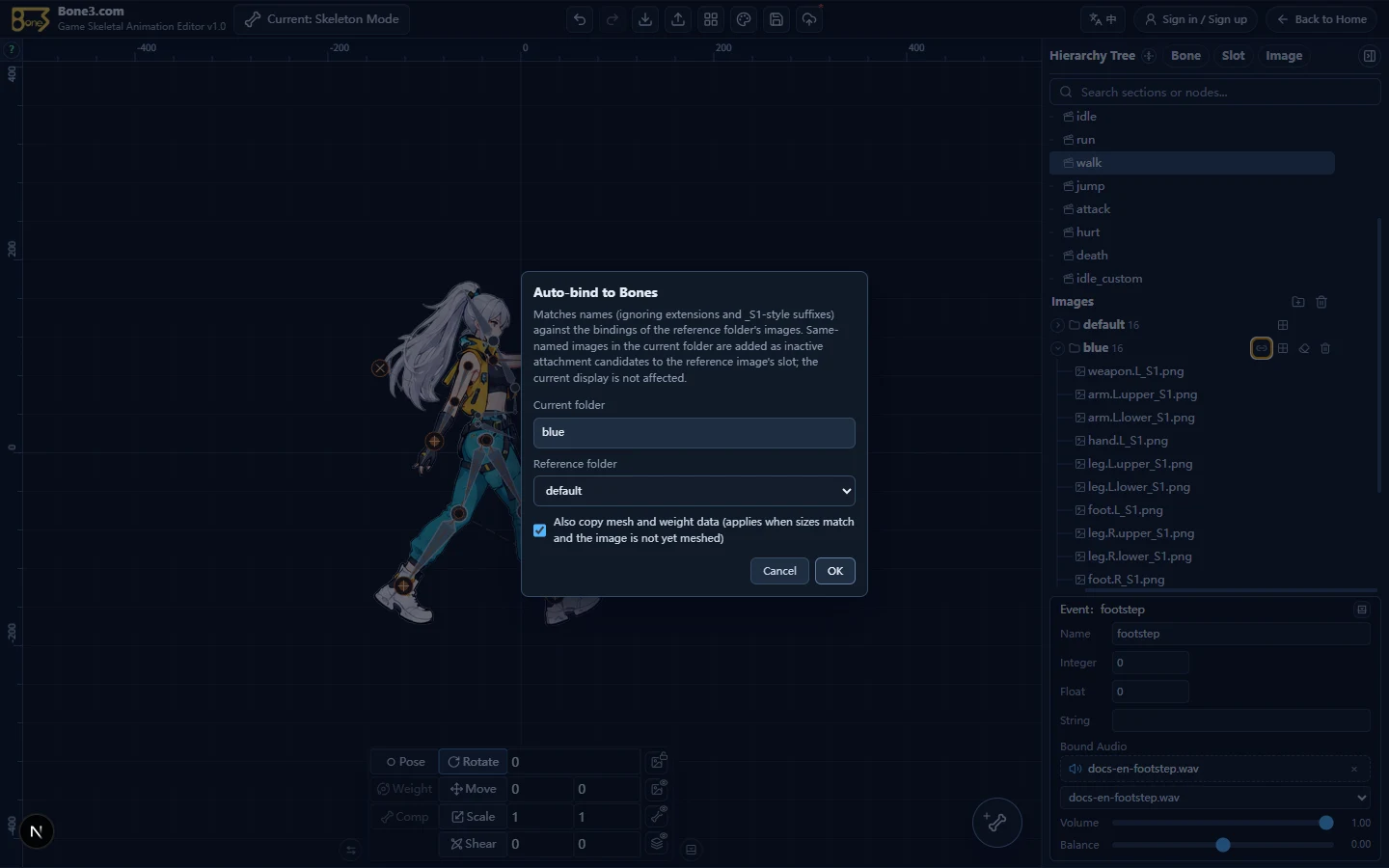This screenshot has width=1389, height=868.
Task: Expand the default images folder
Action: pyautogui.click(x=1058, y=325)
